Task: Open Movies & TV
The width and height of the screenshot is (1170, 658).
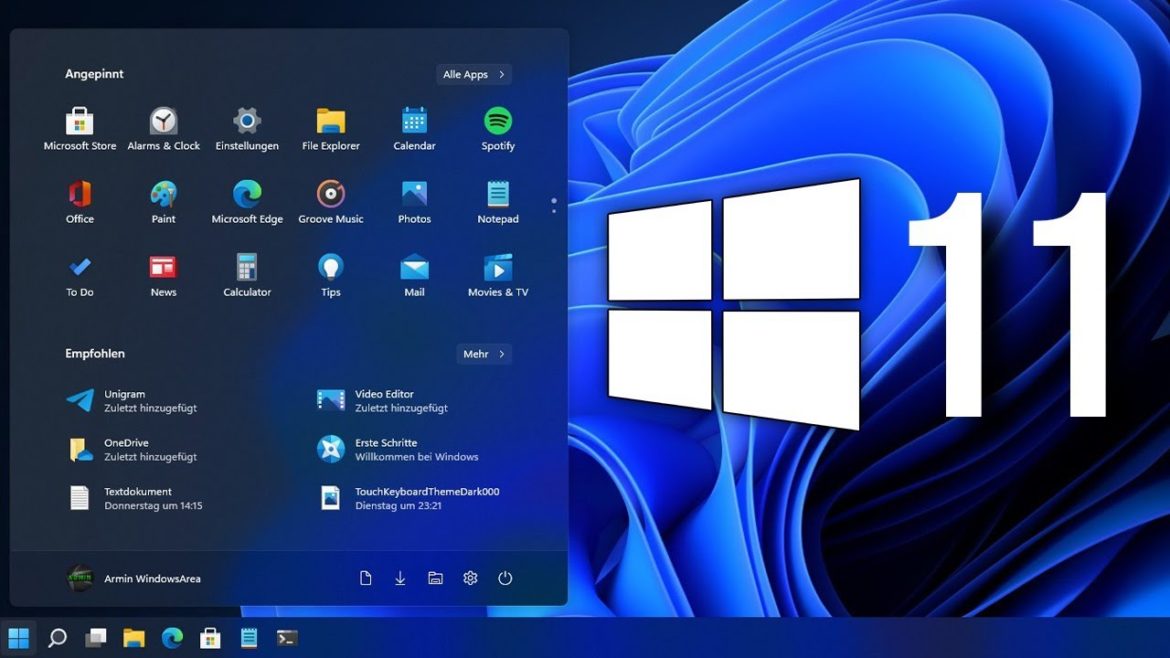Action: click(x=497, y=273)
